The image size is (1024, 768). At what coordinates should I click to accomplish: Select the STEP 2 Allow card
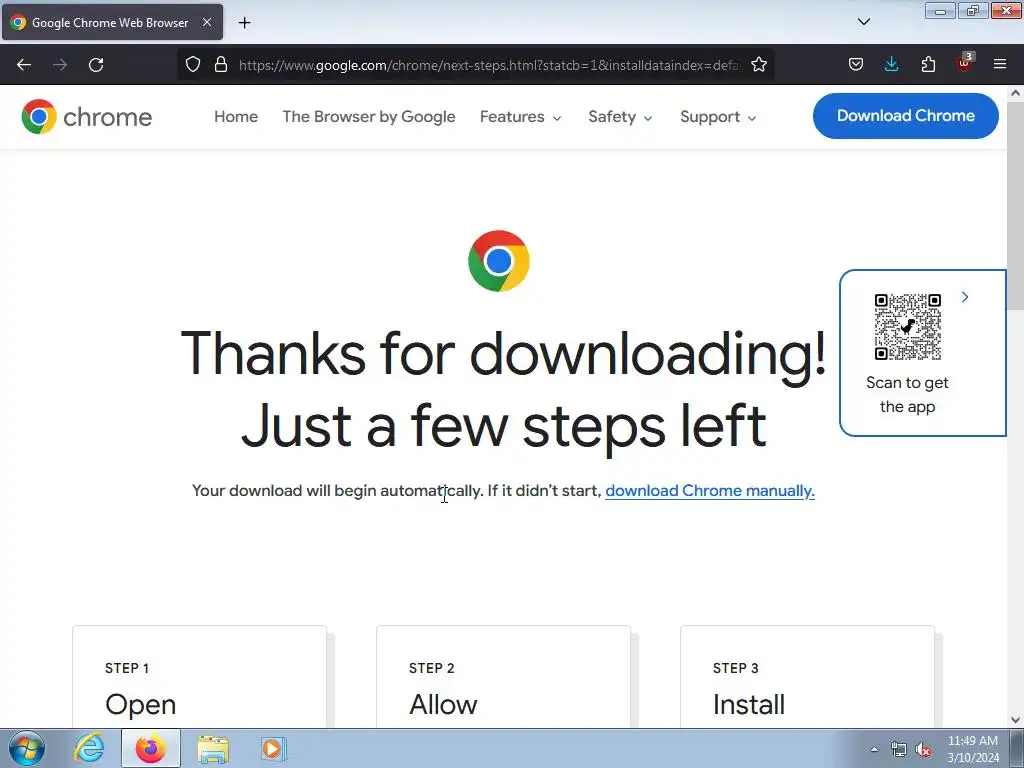point(504,677)
